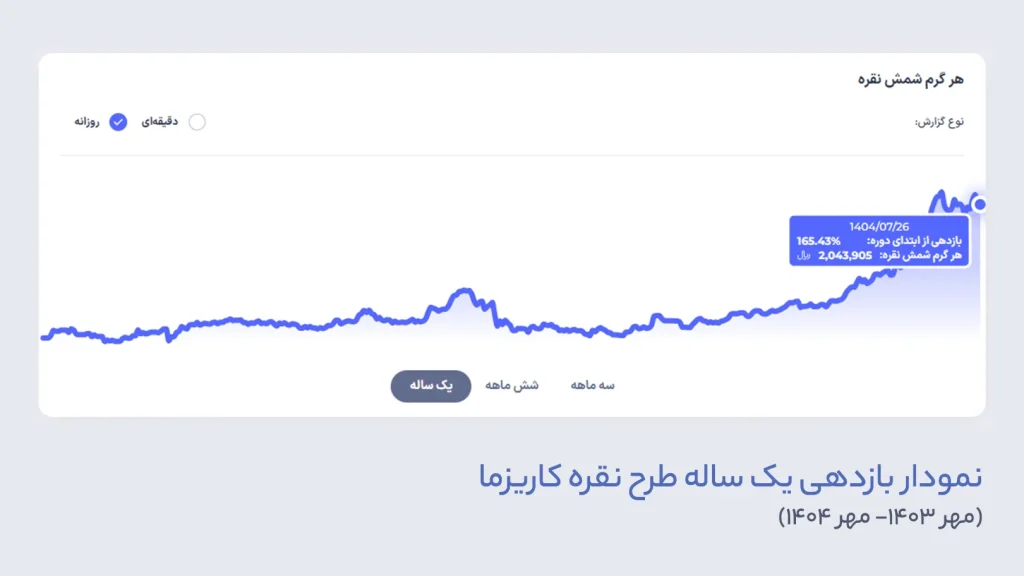The image size is (1024, 576).
Task: Click the هر گرم شمش نقره card heading
Action: coord(911,78)
